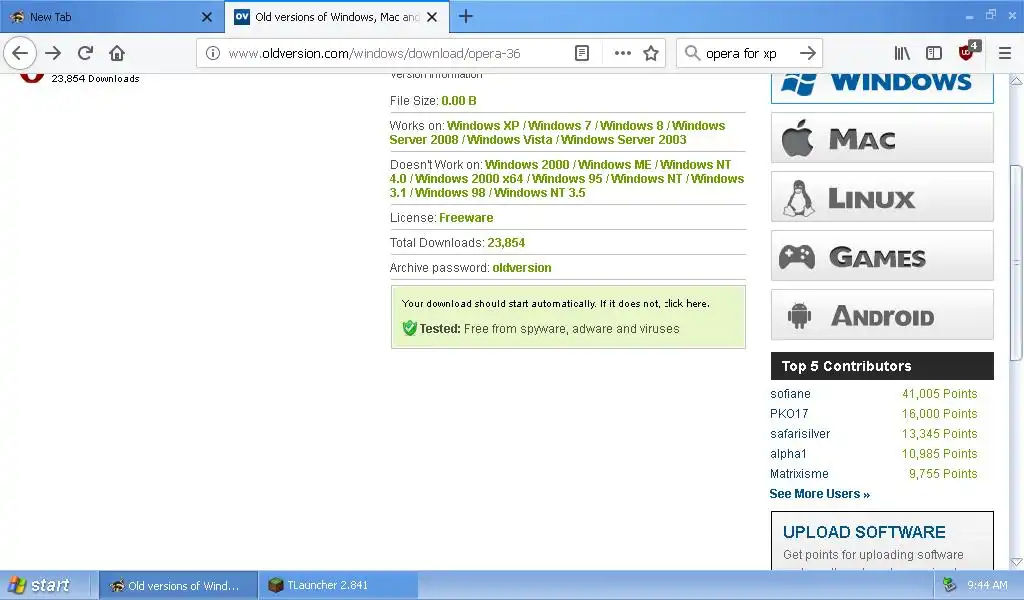
Task: Click 'click here' to start download
Action: tap(686, 304)
